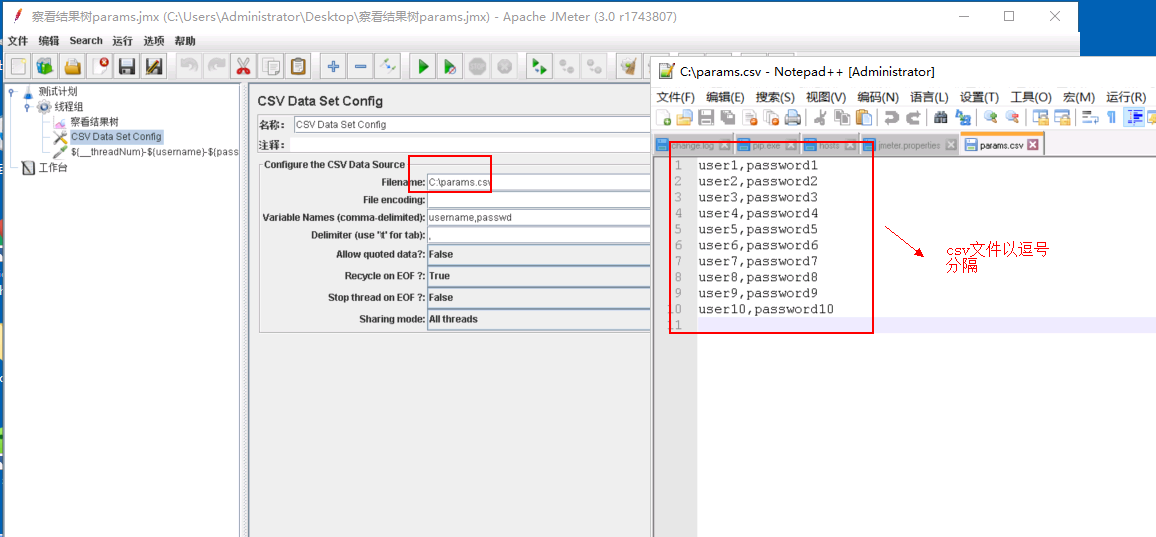This screenshot has width=1156, height=537.
Task: Toggle the Show All Characters pilcrow icon
Action: pos(1111,118)
